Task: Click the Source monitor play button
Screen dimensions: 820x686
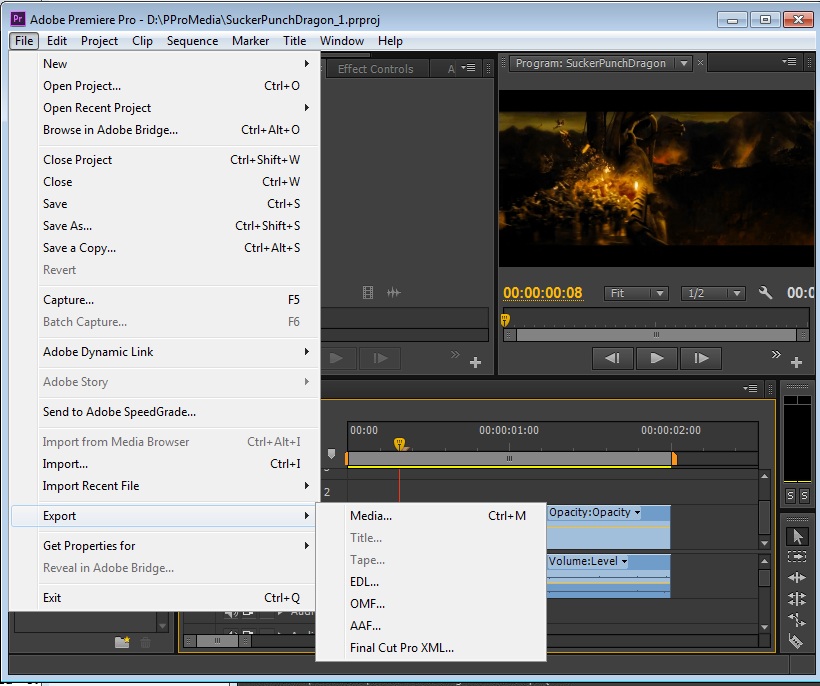Action: [x=336, y=359]
